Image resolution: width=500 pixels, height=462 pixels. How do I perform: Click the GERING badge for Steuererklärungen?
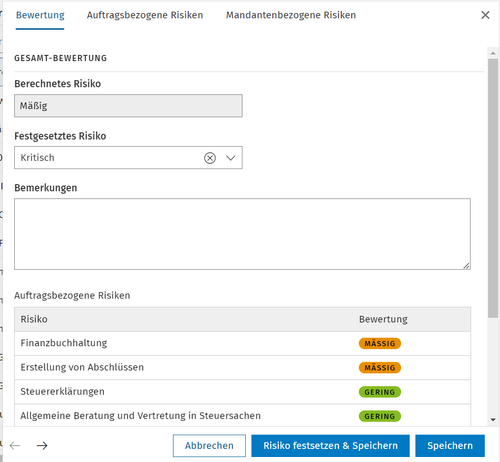pos(380,392)
